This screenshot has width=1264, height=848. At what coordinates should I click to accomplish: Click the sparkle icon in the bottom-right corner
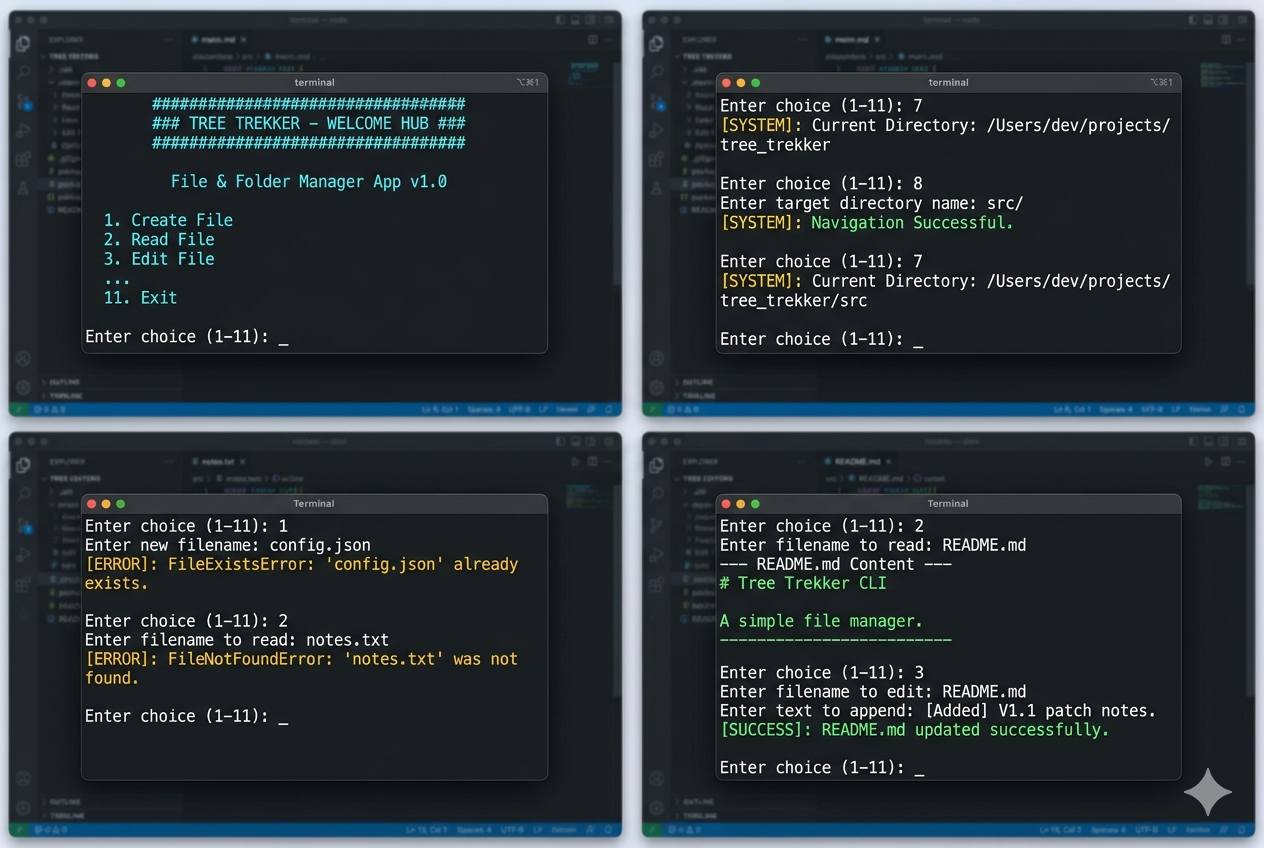coord(1208,792)
